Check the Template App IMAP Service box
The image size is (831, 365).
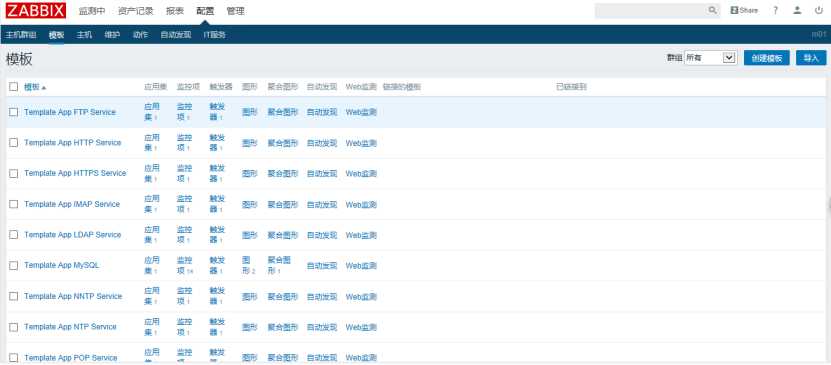[x=14, y=204]
